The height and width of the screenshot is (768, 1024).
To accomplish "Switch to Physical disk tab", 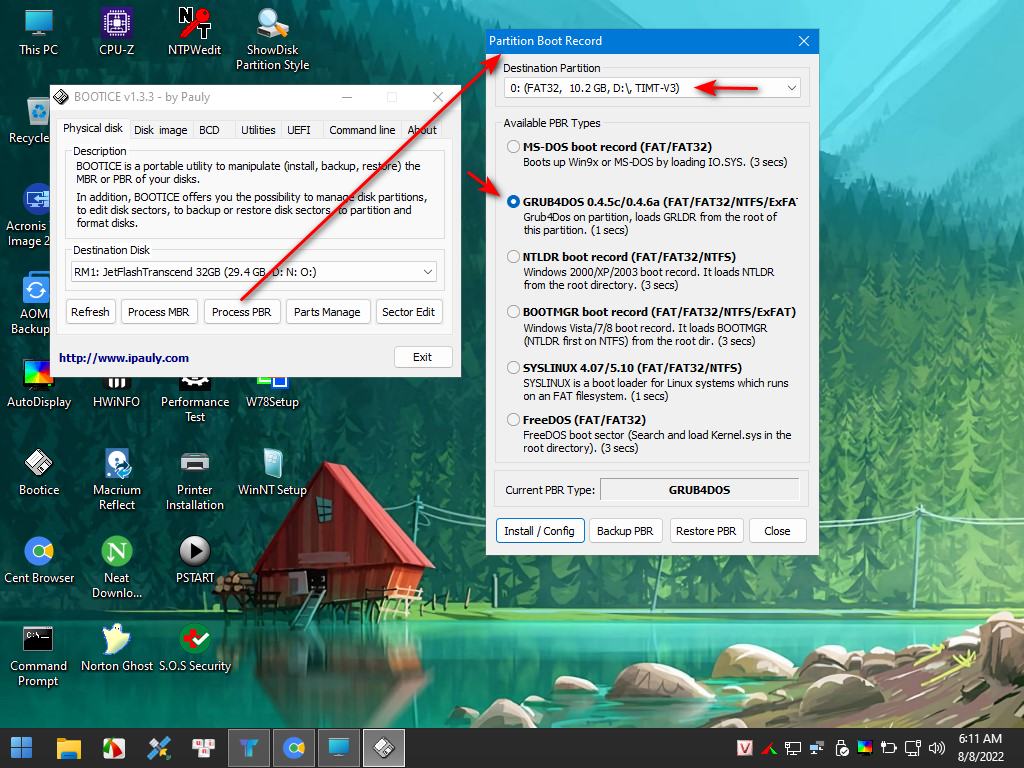I will coord(93,128).
